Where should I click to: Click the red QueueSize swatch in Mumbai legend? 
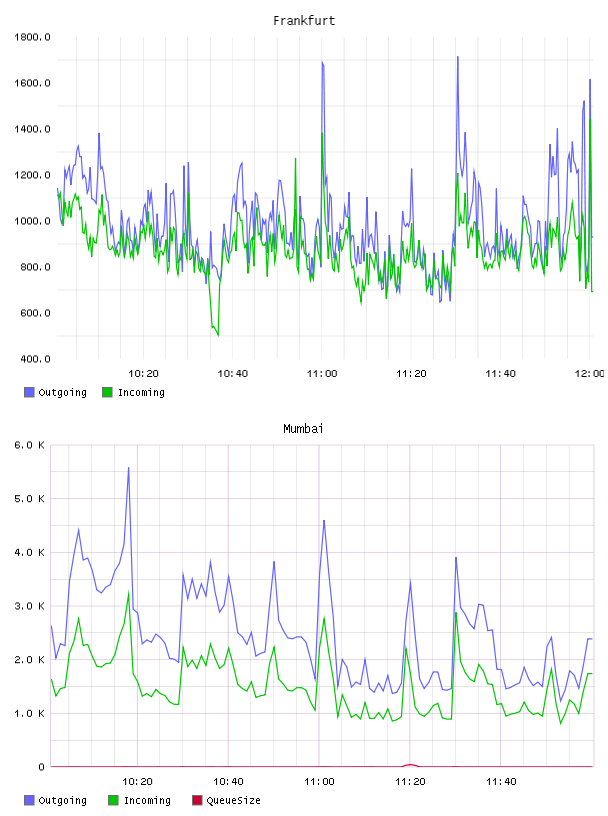[197, 800]
